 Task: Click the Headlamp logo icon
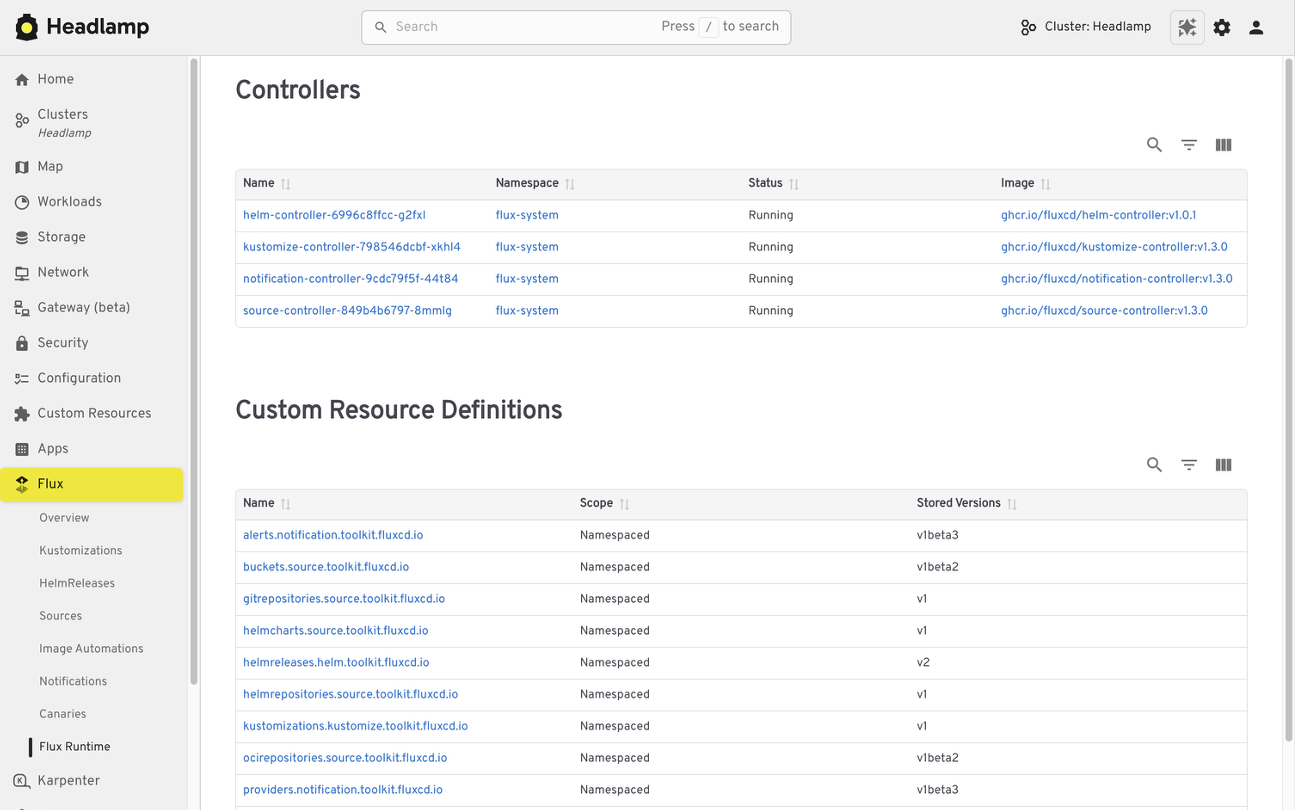click(x=26, y=26)
